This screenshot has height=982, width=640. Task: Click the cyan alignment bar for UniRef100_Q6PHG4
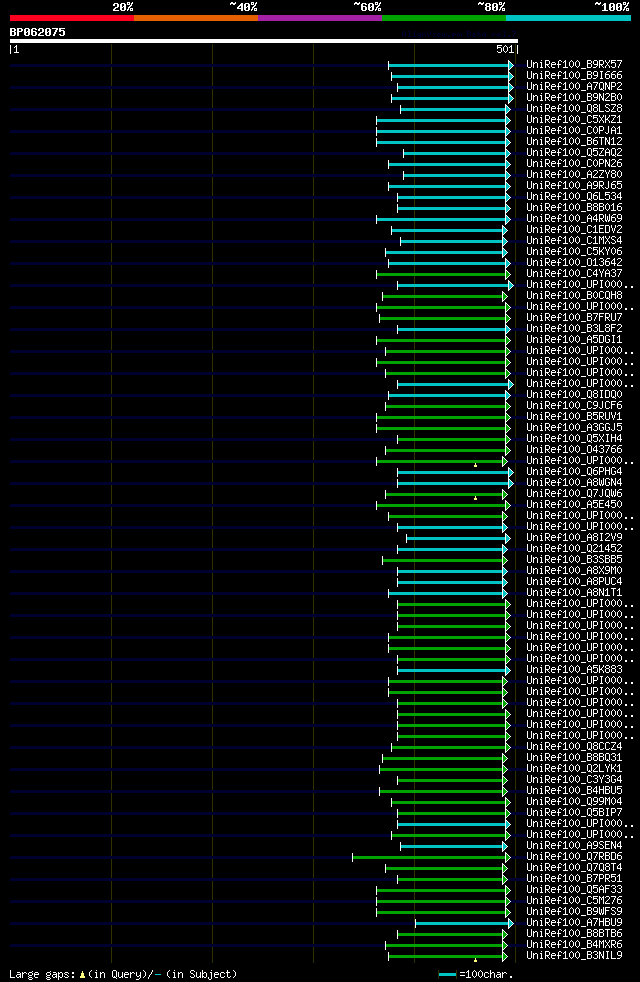(x=455, y=472)
